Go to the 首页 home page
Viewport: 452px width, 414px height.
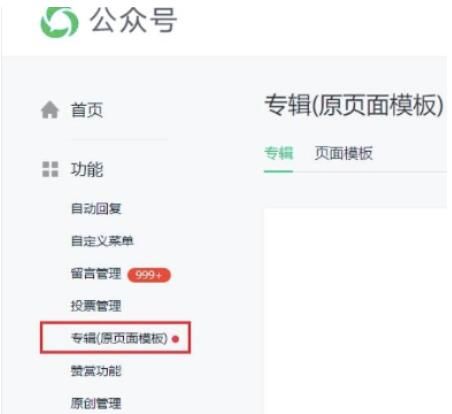point(87,110)
